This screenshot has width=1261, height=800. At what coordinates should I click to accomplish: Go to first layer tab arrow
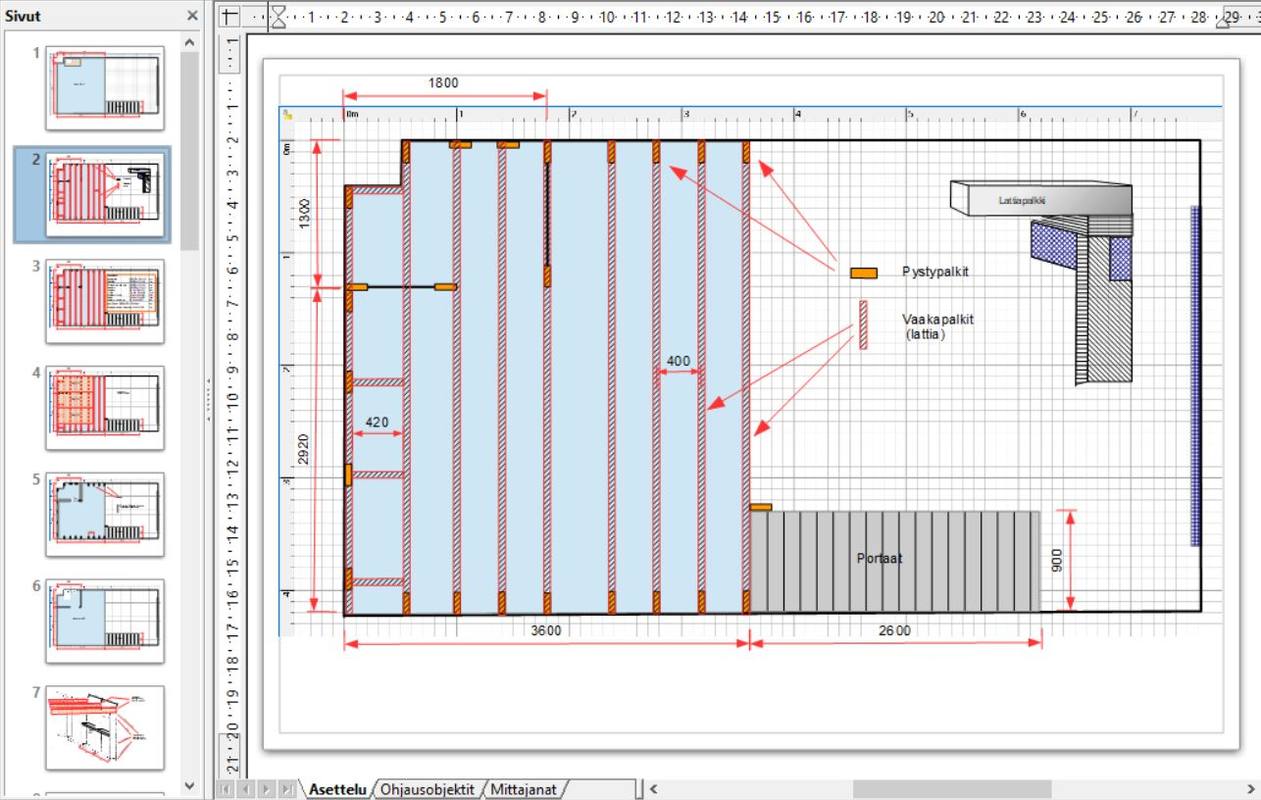(x=227, y=789)
